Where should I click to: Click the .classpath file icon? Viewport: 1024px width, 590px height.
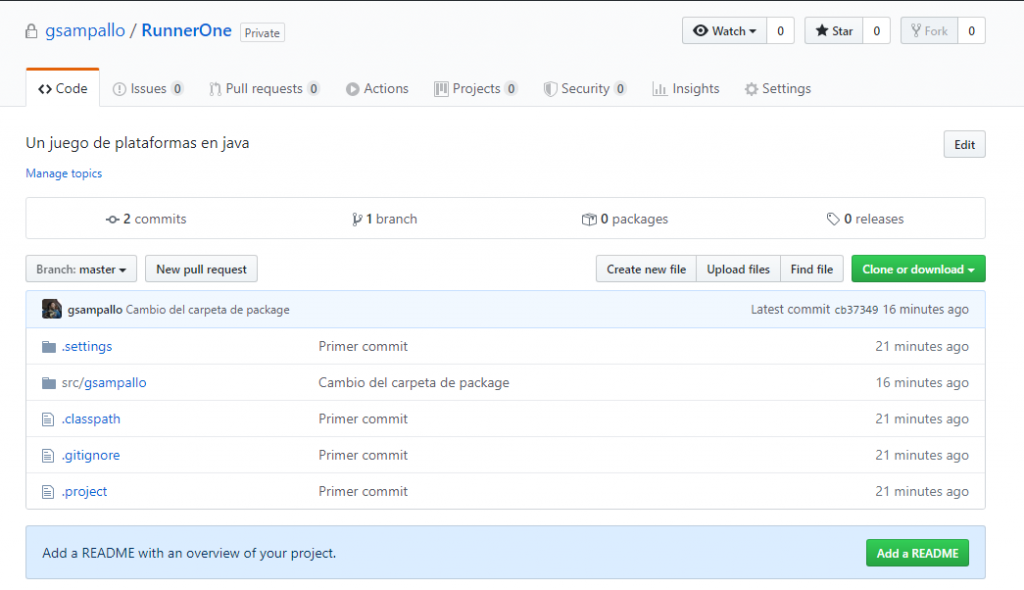tap(48, 419)
